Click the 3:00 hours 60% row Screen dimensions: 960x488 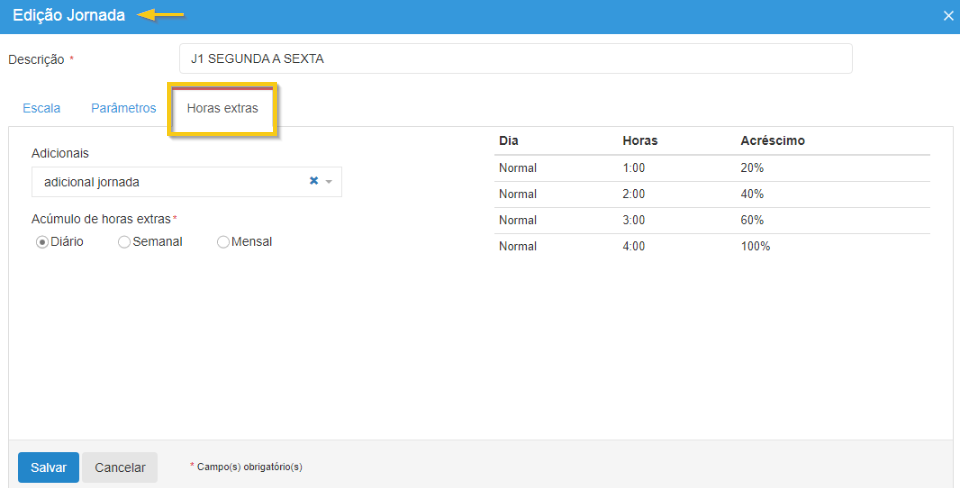[711, 220]
